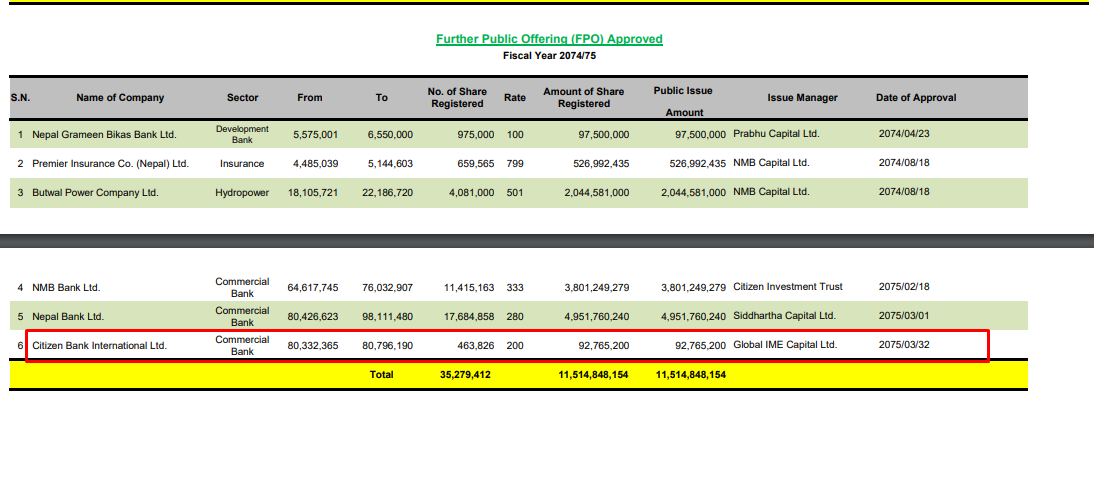Click the Total label in yellow row
This screenshot has width=1094, height=492.
381,375
